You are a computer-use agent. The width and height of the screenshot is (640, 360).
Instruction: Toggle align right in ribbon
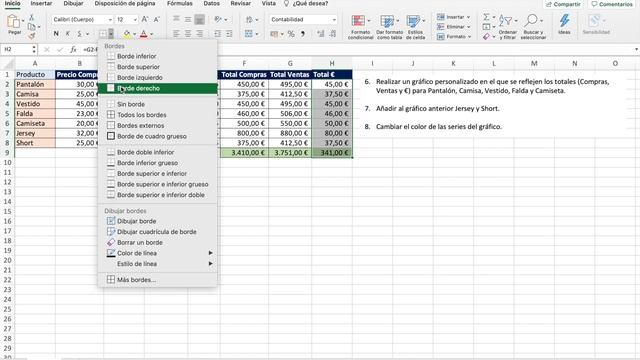coord(200,33)
